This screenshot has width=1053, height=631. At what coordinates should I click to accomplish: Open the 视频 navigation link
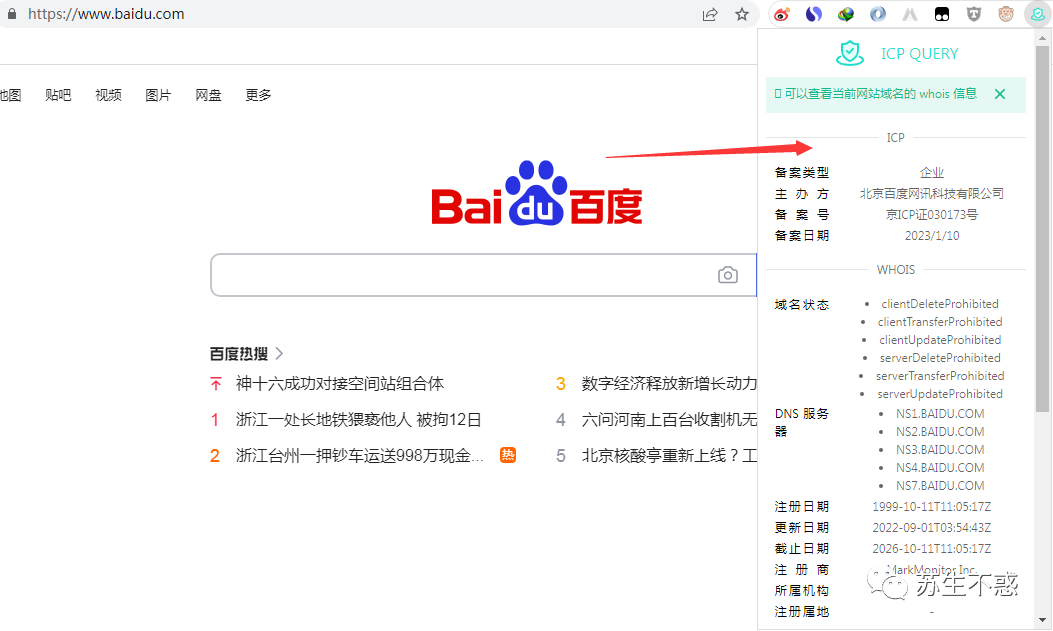tap(108, 95)
